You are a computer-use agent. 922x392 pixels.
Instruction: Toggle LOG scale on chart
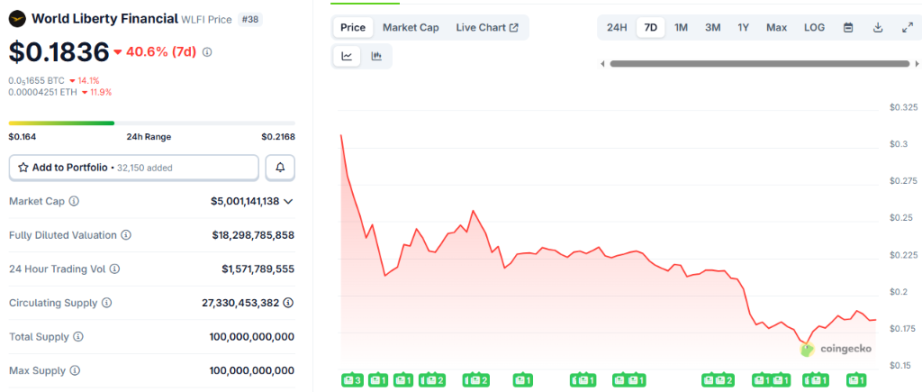point(814,28)
